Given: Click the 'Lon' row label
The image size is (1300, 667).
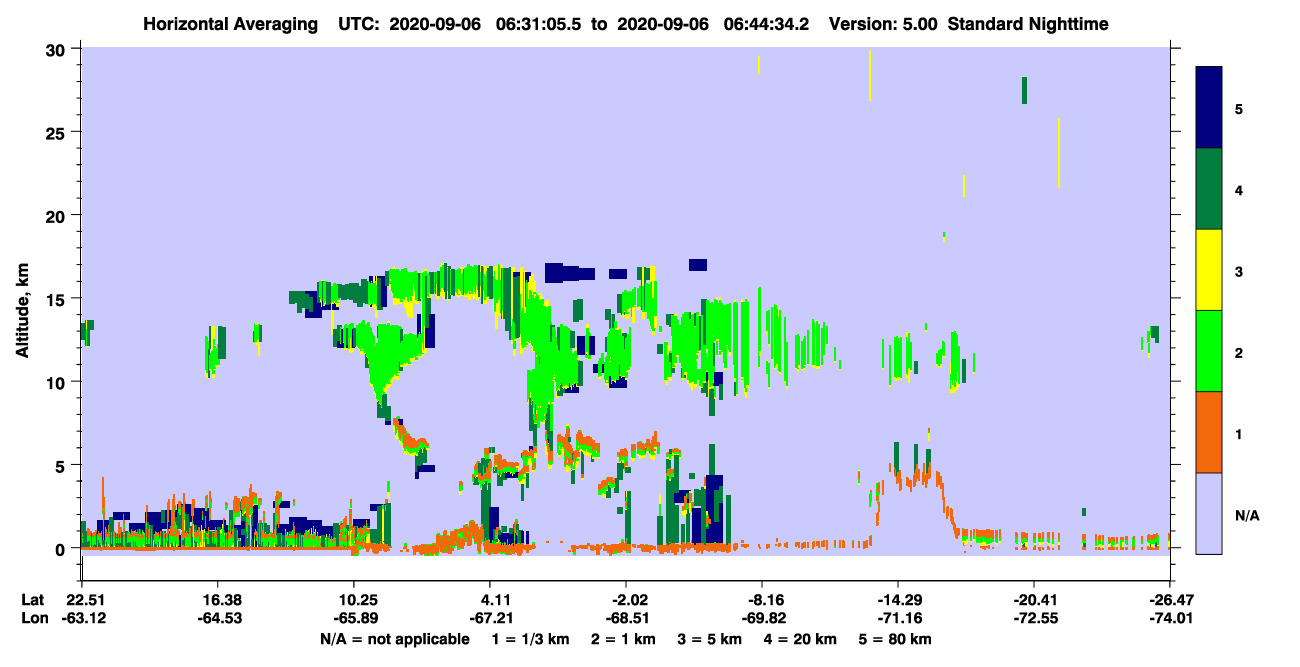Looking at the screenshot, I should (34, 619).
